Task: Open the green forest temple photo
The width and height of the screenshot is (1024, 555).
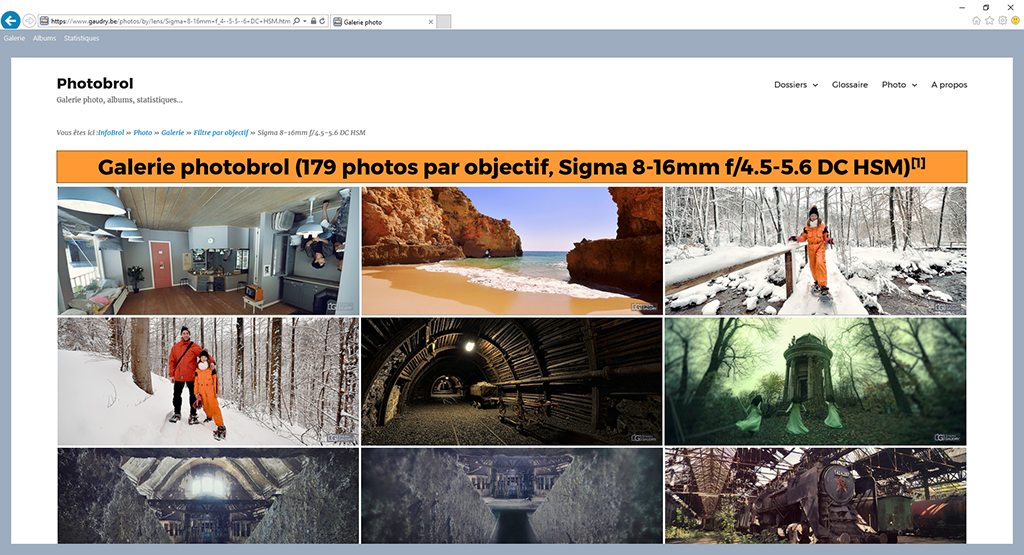Action: pyautogui.click(x=816, y=381)
